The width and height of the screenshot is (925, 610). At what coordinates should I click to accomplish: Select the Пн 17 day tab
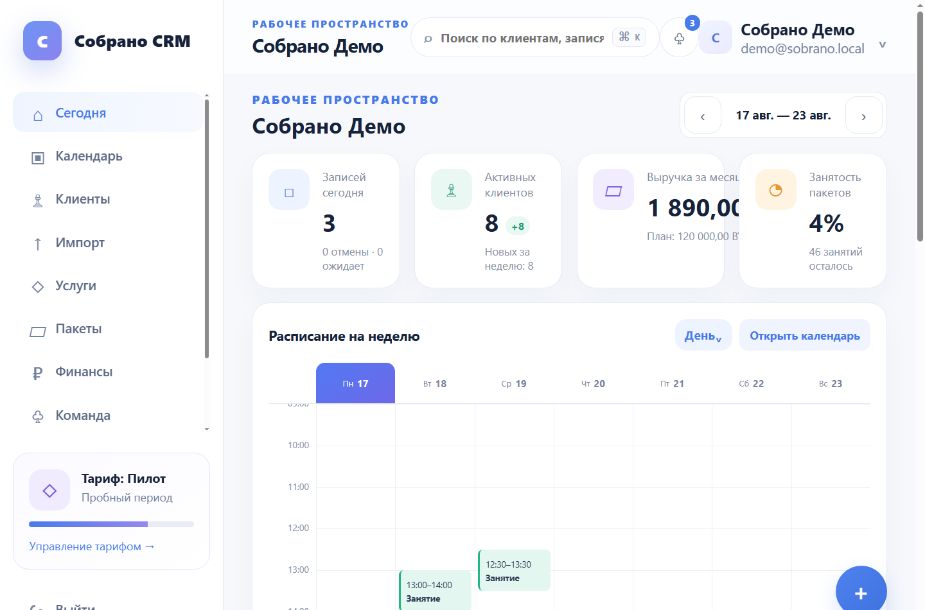click(x=355, y=383)
